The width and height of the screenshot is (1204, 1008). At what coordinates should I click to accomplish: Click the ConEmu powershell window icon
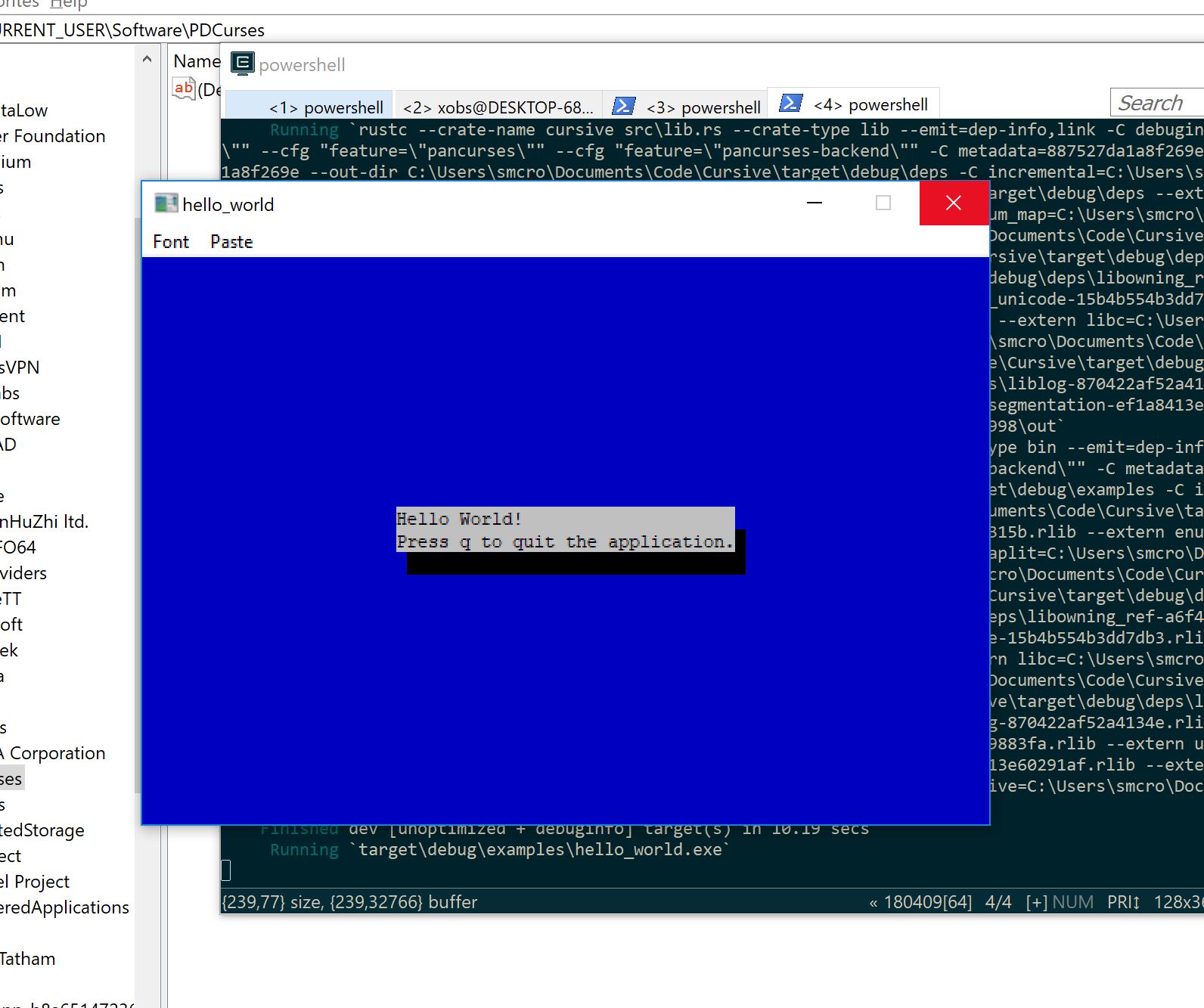[x=242, y=64]
